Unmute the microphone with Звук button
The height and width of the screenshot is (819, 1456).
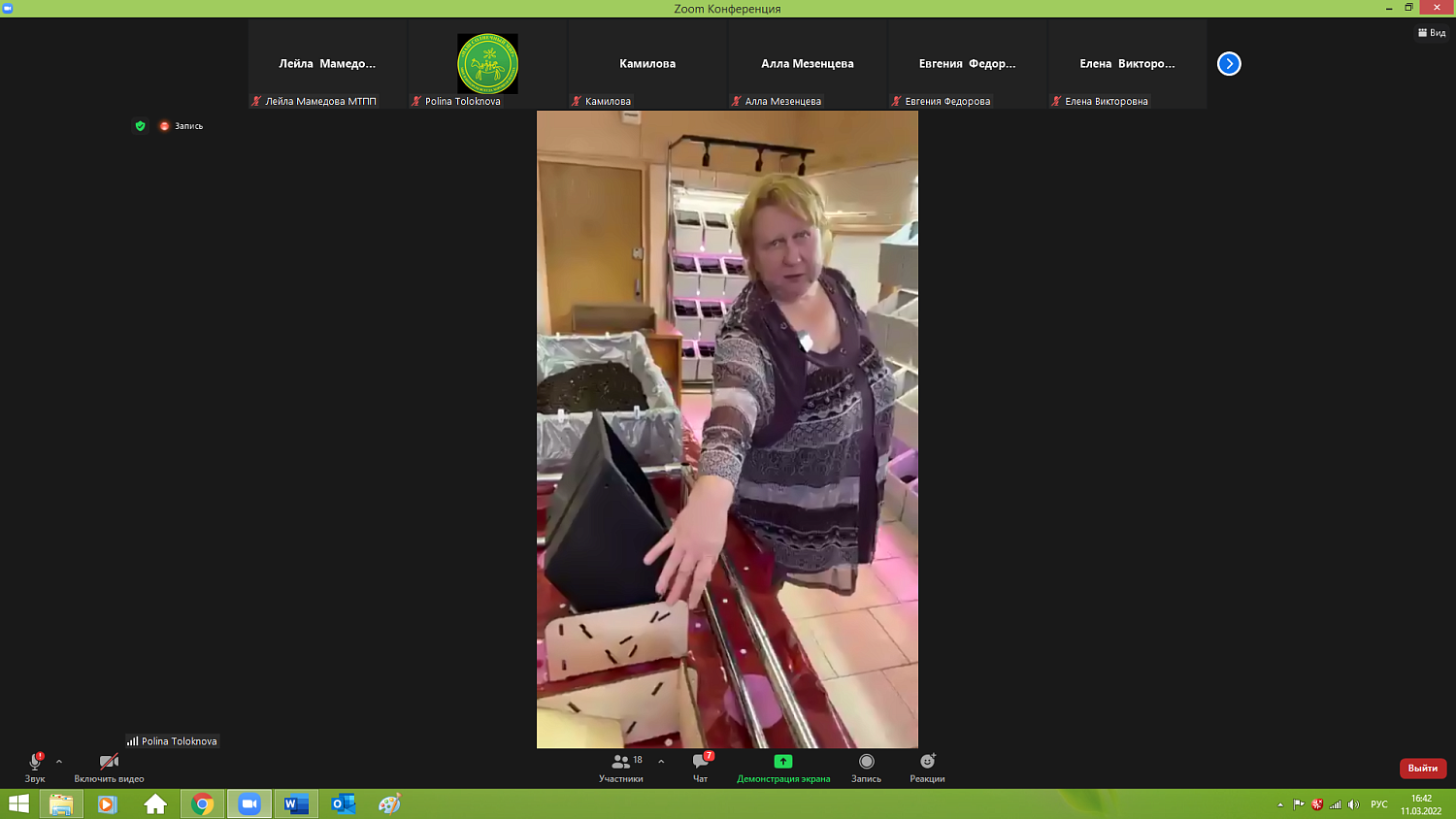35,767
